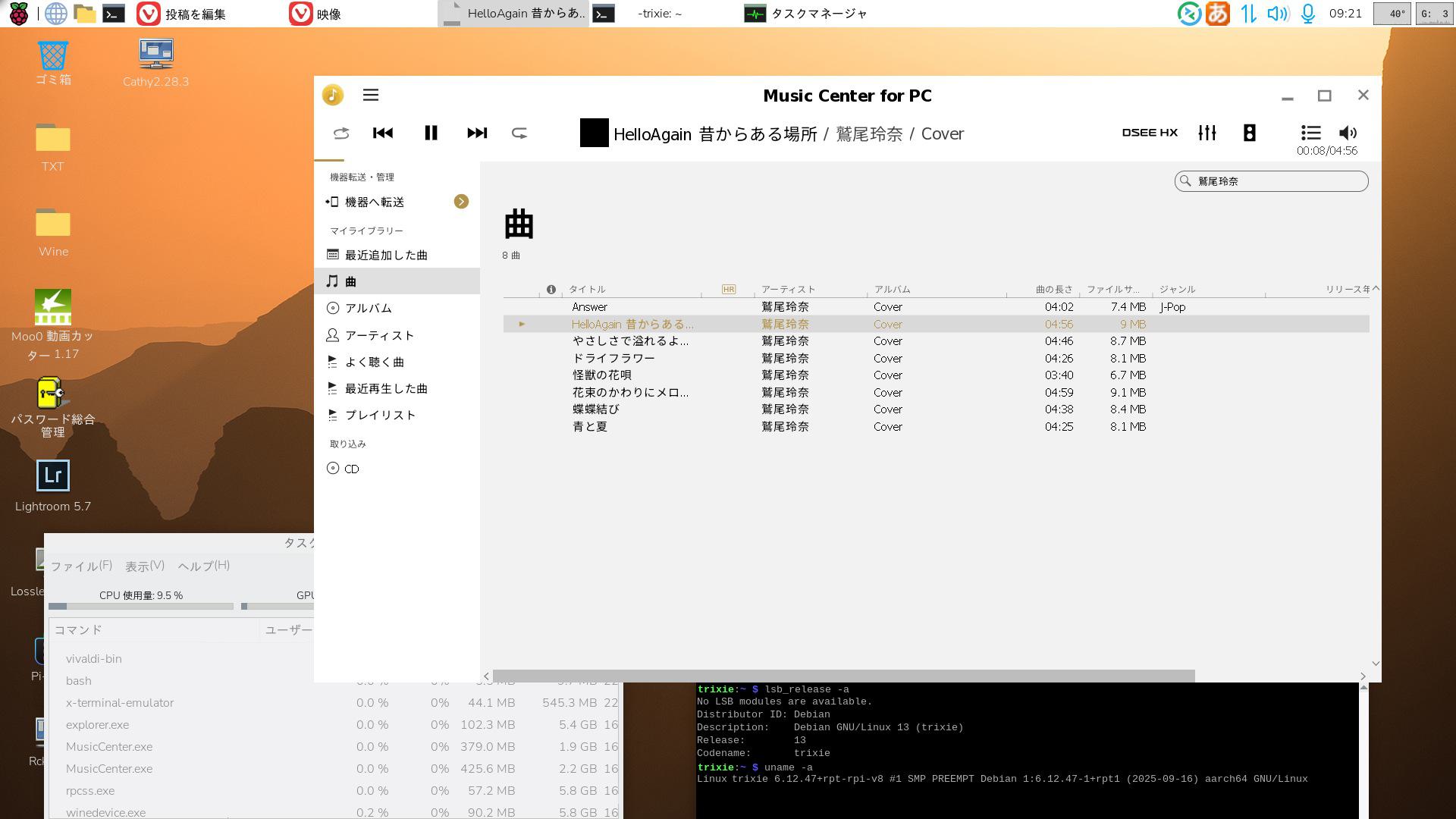Expand the 機器へ転送 arrow button
The width and height of the screenshot is (1456, 819).
tap(461, 202)
